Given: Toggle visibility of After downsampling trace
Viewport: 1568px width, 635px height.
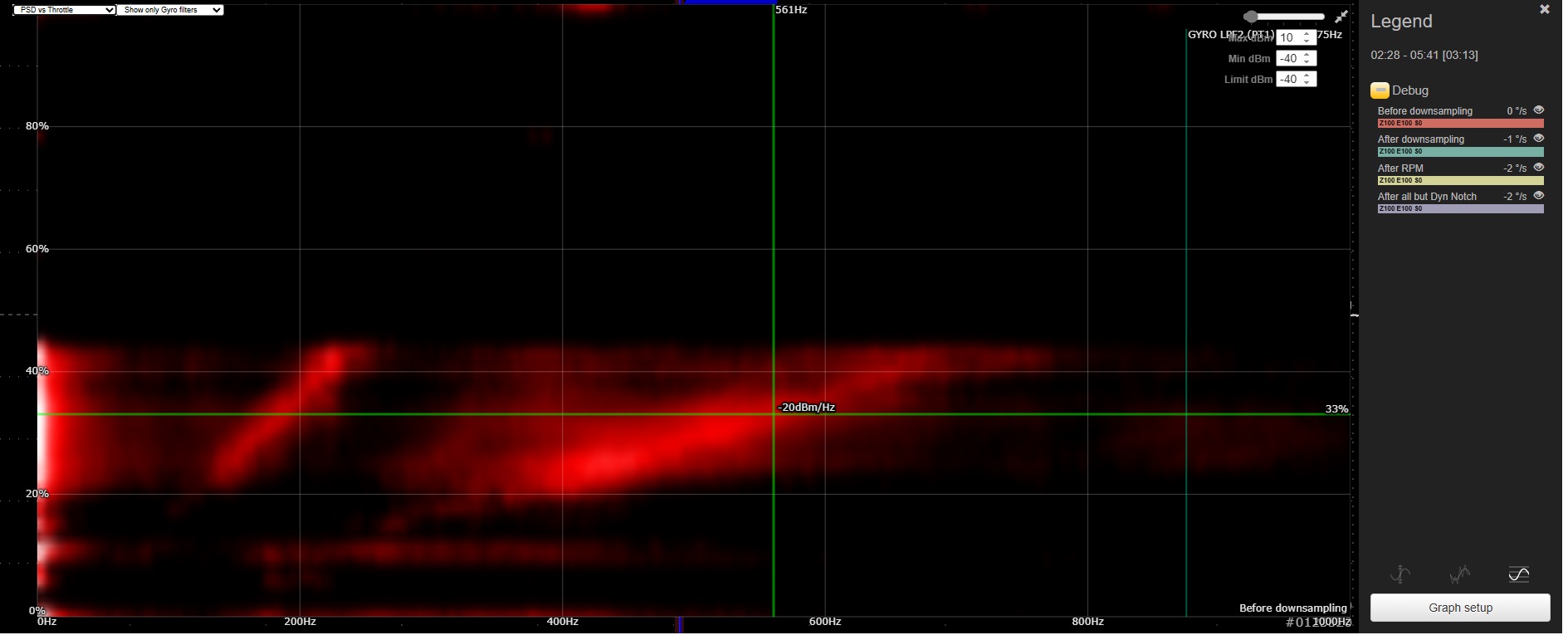Looking at the screenshot, I should 1538,139.
